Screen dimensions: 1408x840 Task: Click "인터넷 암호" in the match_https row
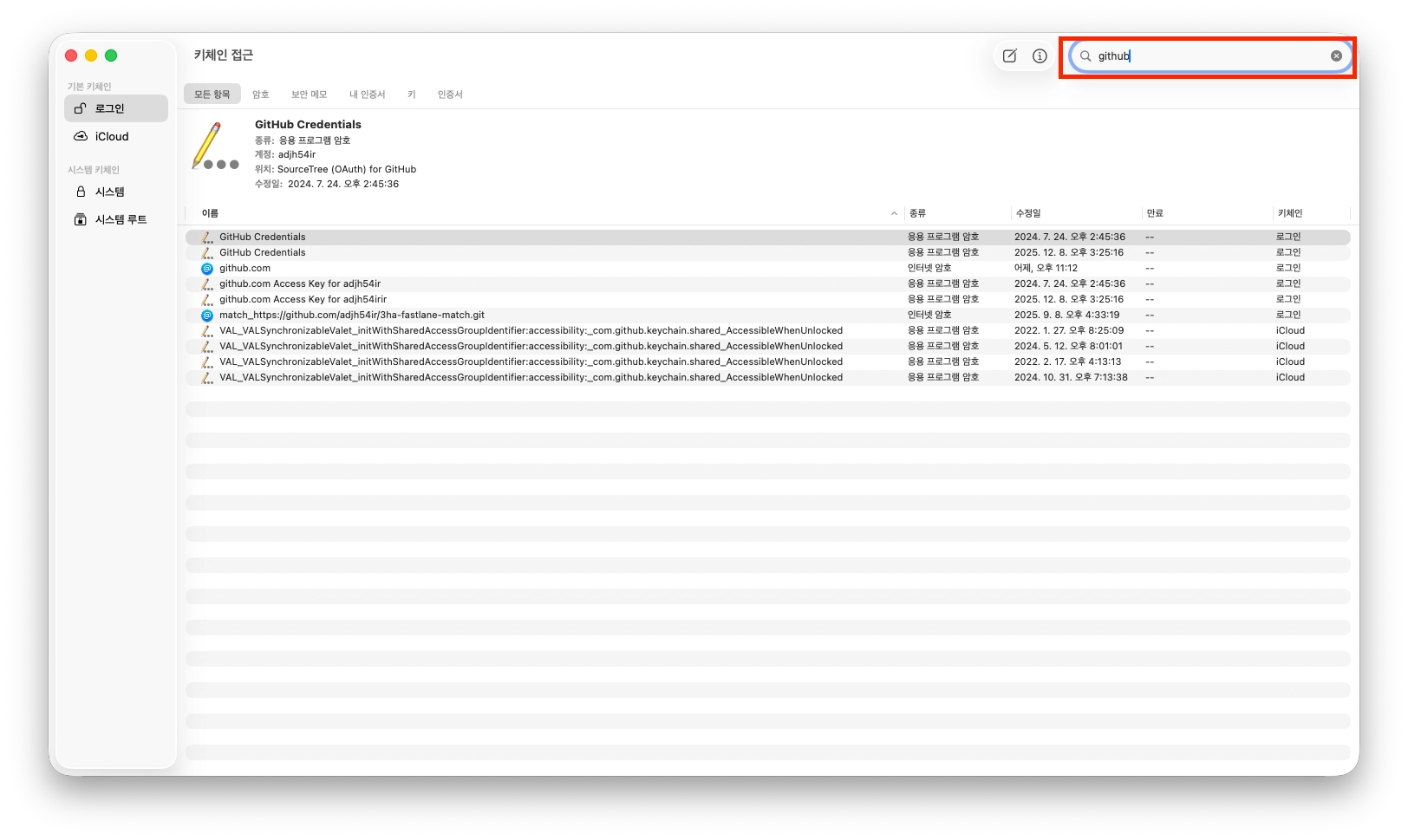pyautogui.click(x=929, y=315)
